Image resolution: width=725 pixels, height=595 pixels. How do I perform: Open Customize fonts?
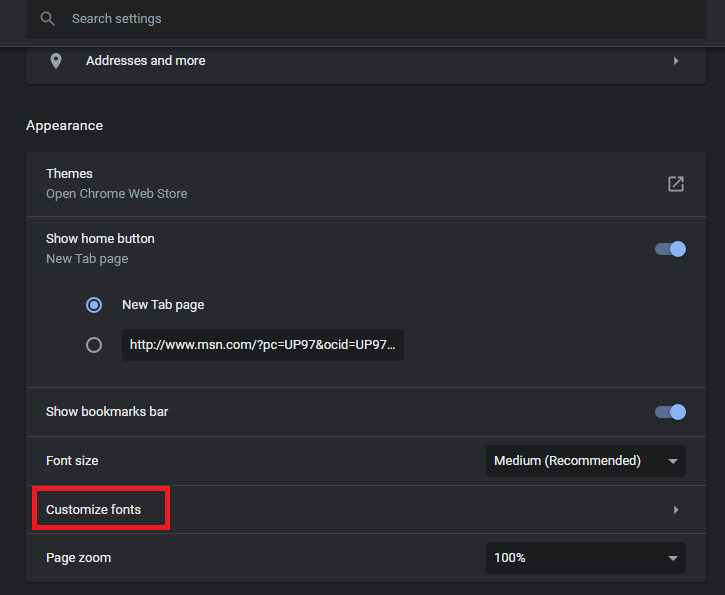point(365,509)
